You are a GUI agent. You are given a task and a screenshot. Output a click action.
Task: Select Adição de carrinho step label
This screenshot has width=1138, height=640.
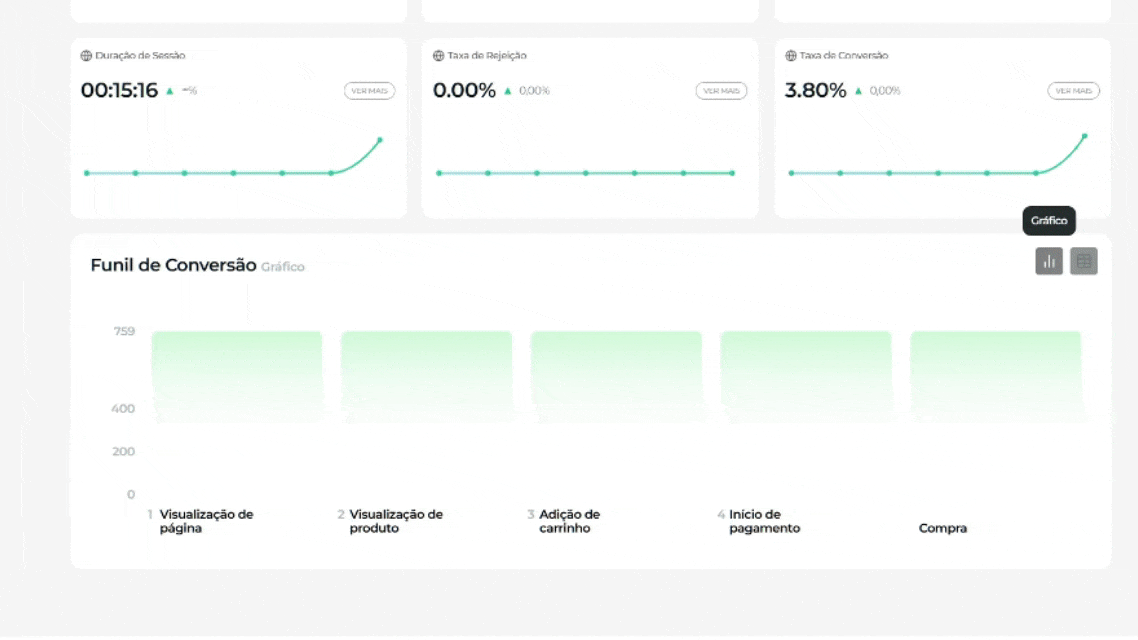tap(570, 521)
